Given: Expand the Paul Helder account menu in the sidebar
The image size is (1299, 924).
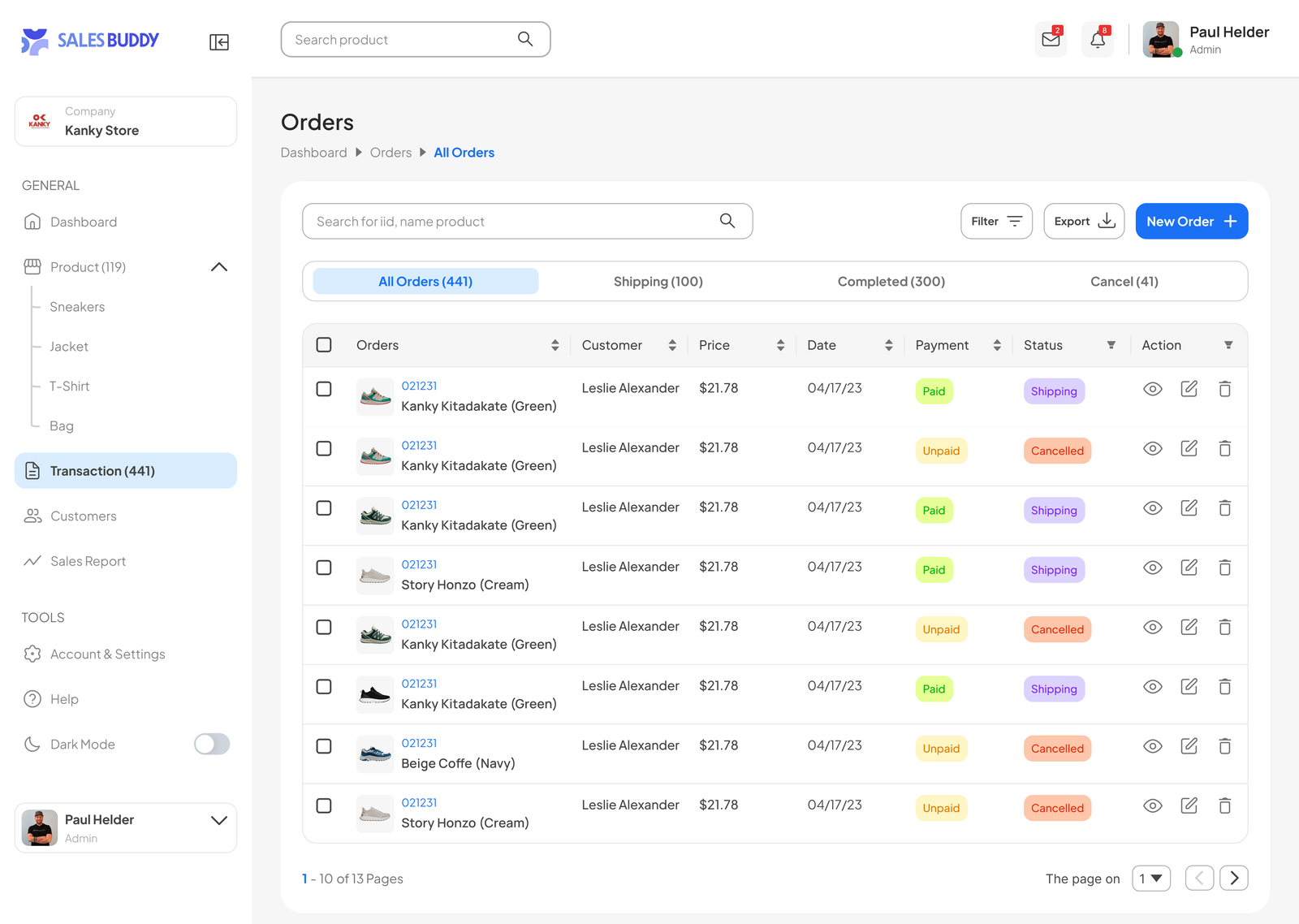Looking at the screenshot, I should 218,820.
